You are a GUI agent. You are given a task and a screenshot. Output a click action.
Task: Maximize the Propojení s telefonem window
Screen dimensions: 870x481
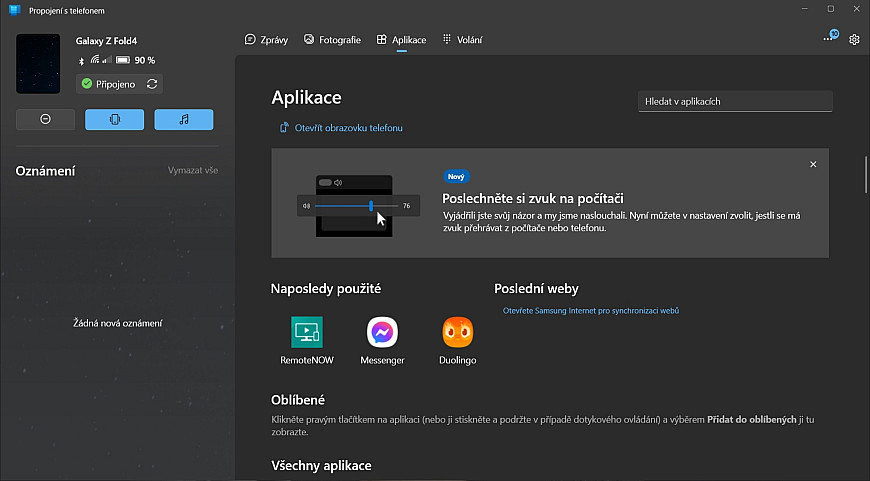[831, 9]
